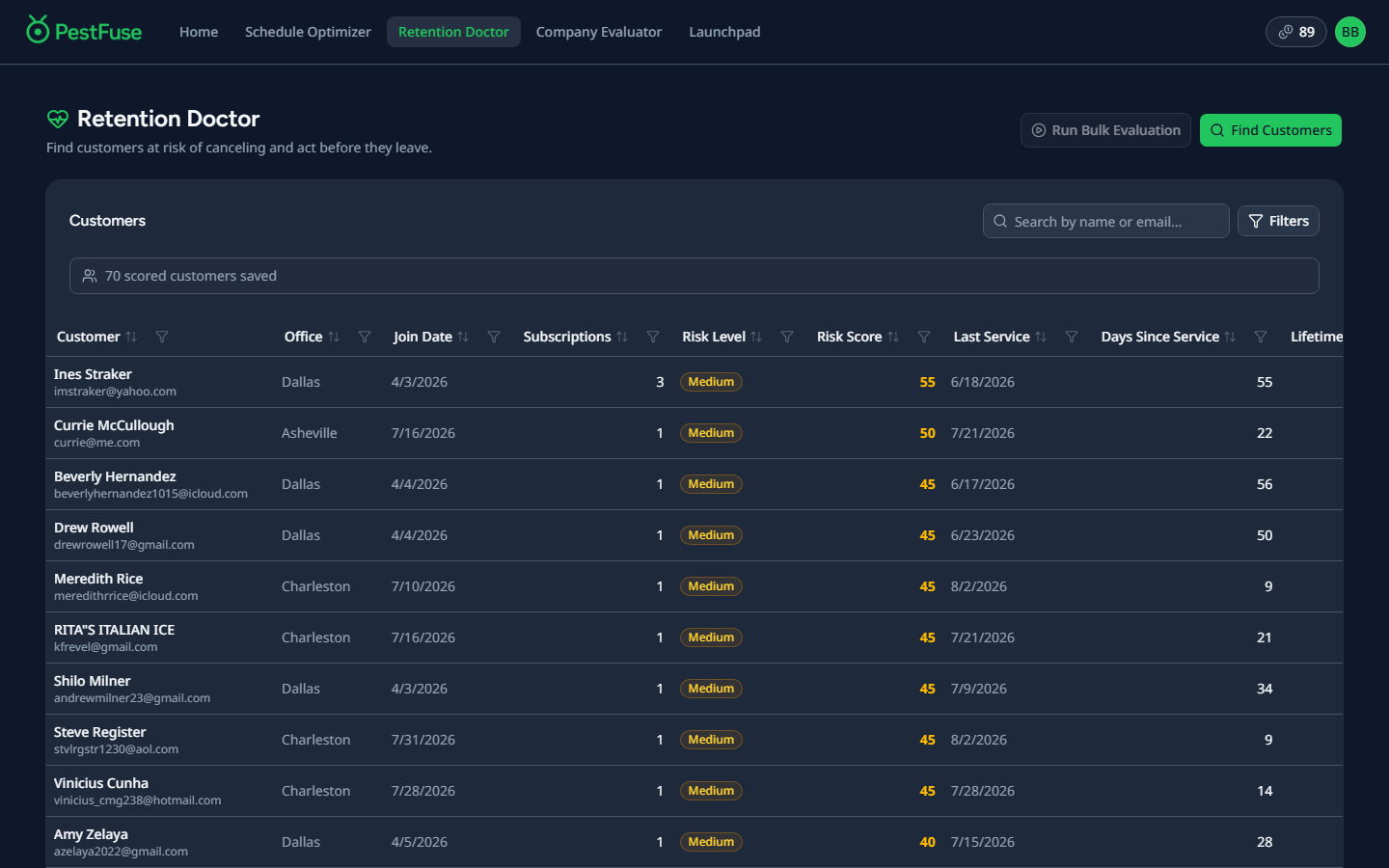Image resolution: width=1389 pixels, height=868 pixels.
Task: Click risk score 40 in Amy Zelaya row
Action: (x=927, y=842)
